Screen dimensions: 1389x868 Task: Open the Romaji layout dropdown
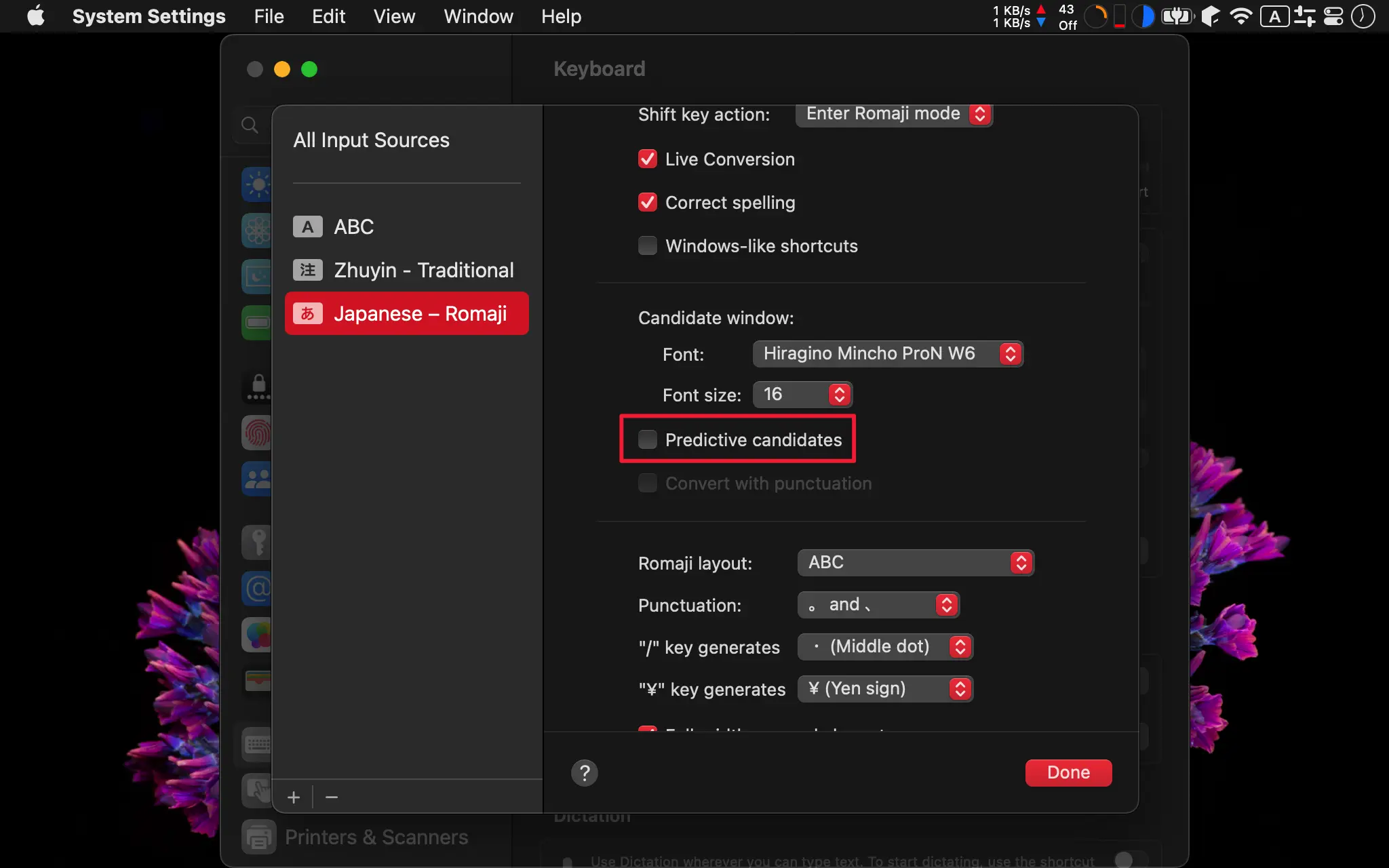pos(916,562)
